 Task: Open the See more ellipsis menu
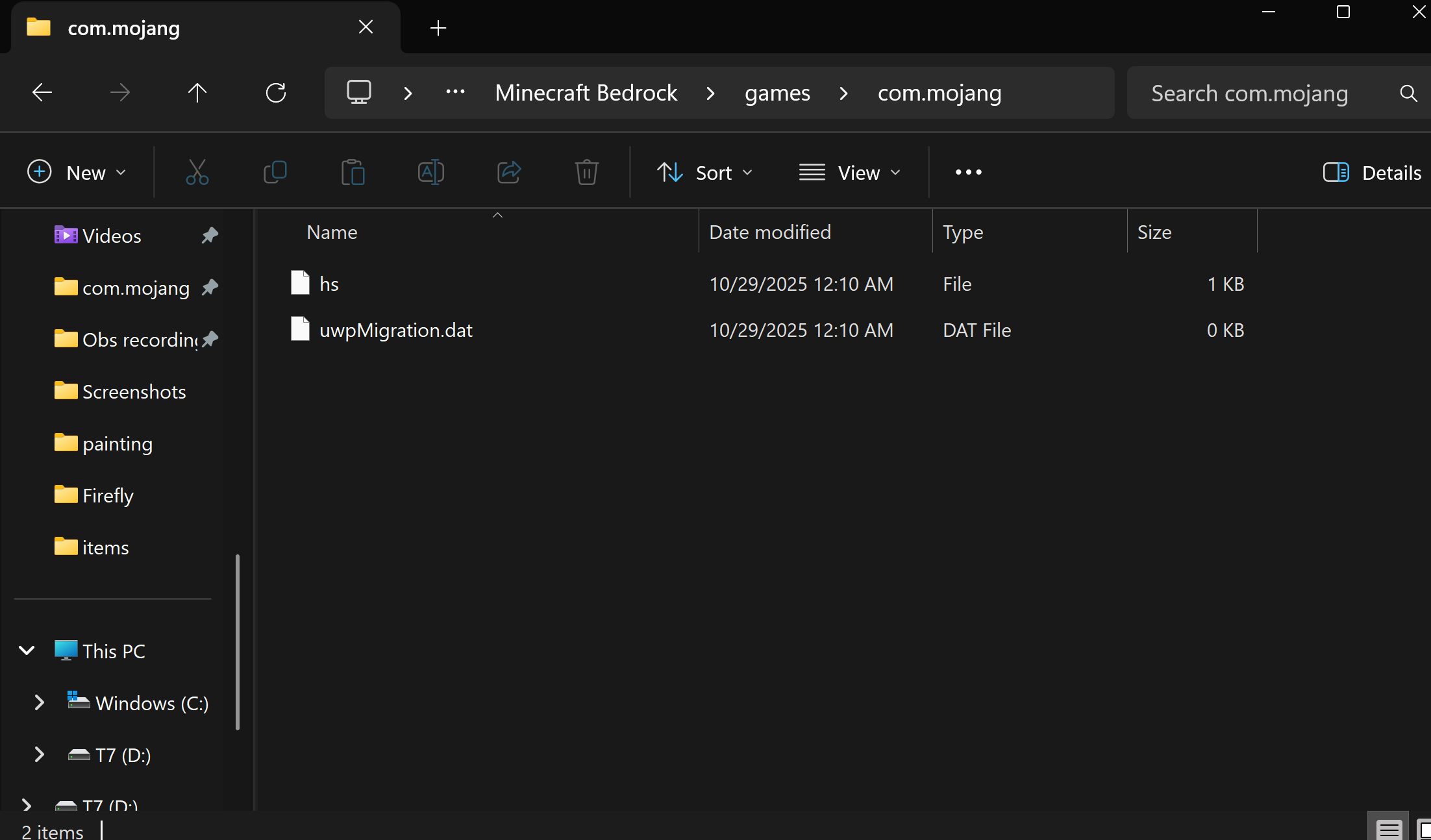(x=968, y=173)
